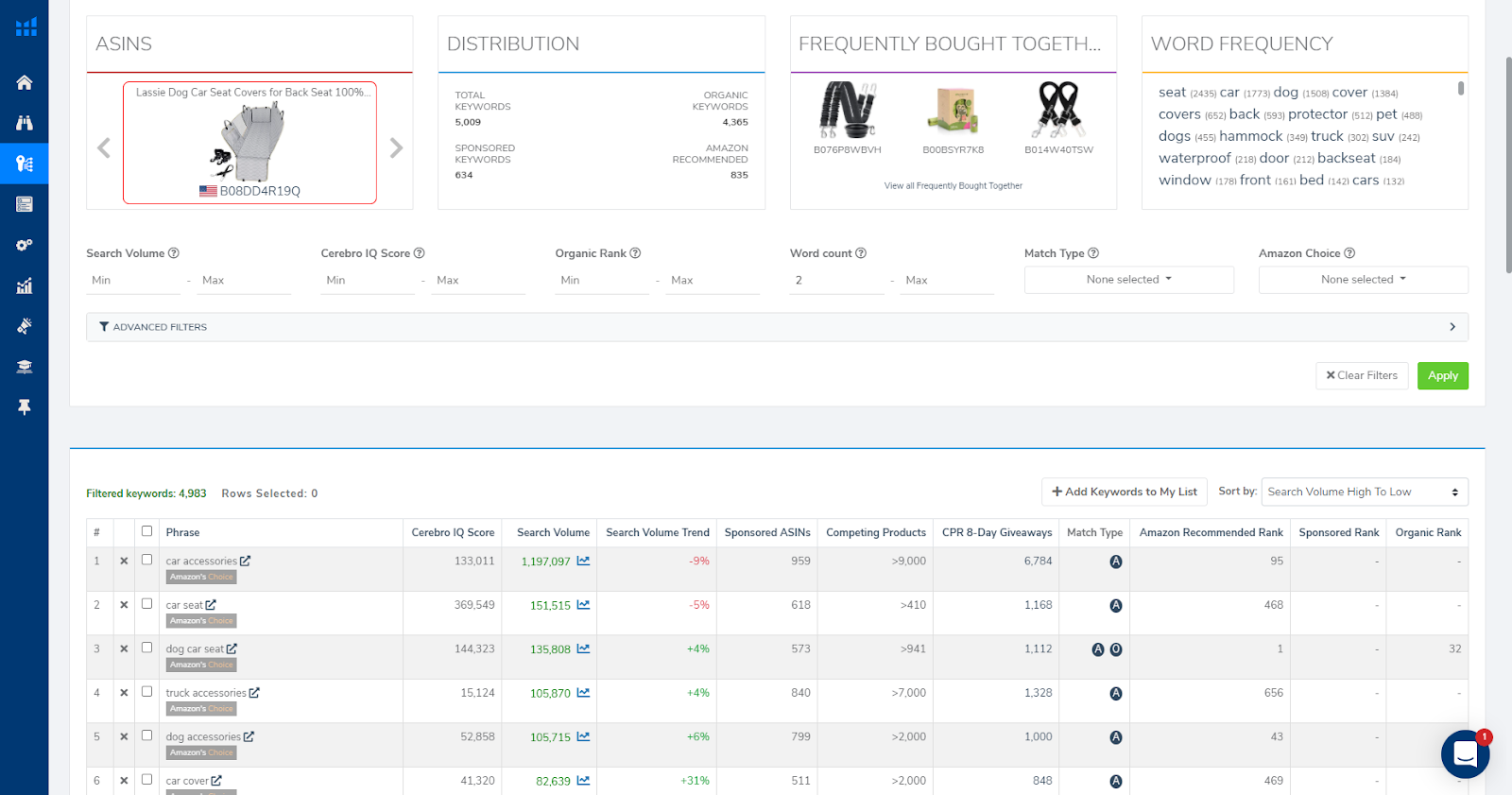The height and width of the screenshot is (795, 1512).
Task: Open external link icon beside car accessories
Action: [x=246, y=561]
